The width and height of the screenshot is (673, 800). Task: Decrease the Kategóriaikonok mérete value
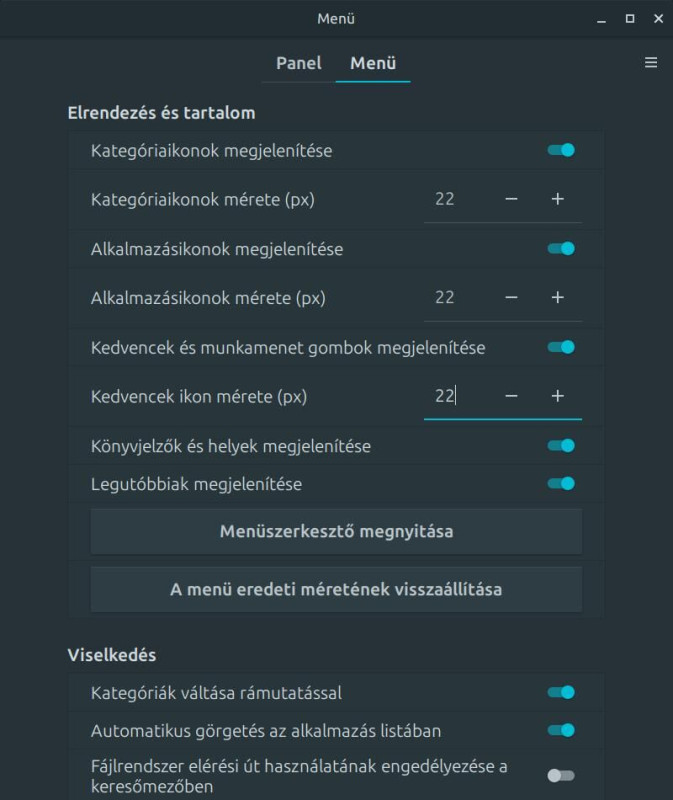pyautogui.click(x=511, y=199)
